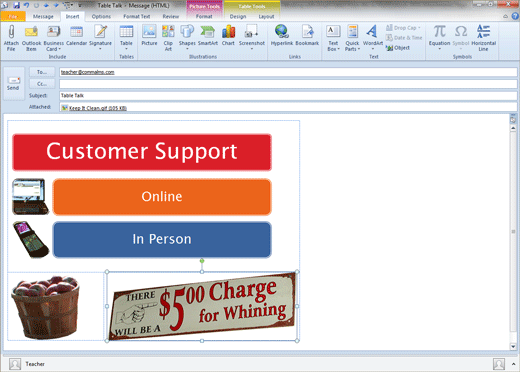Open the Clip Art pane
Image resolution: width=520 pixels, height=372 pixels.
(168, 38)
